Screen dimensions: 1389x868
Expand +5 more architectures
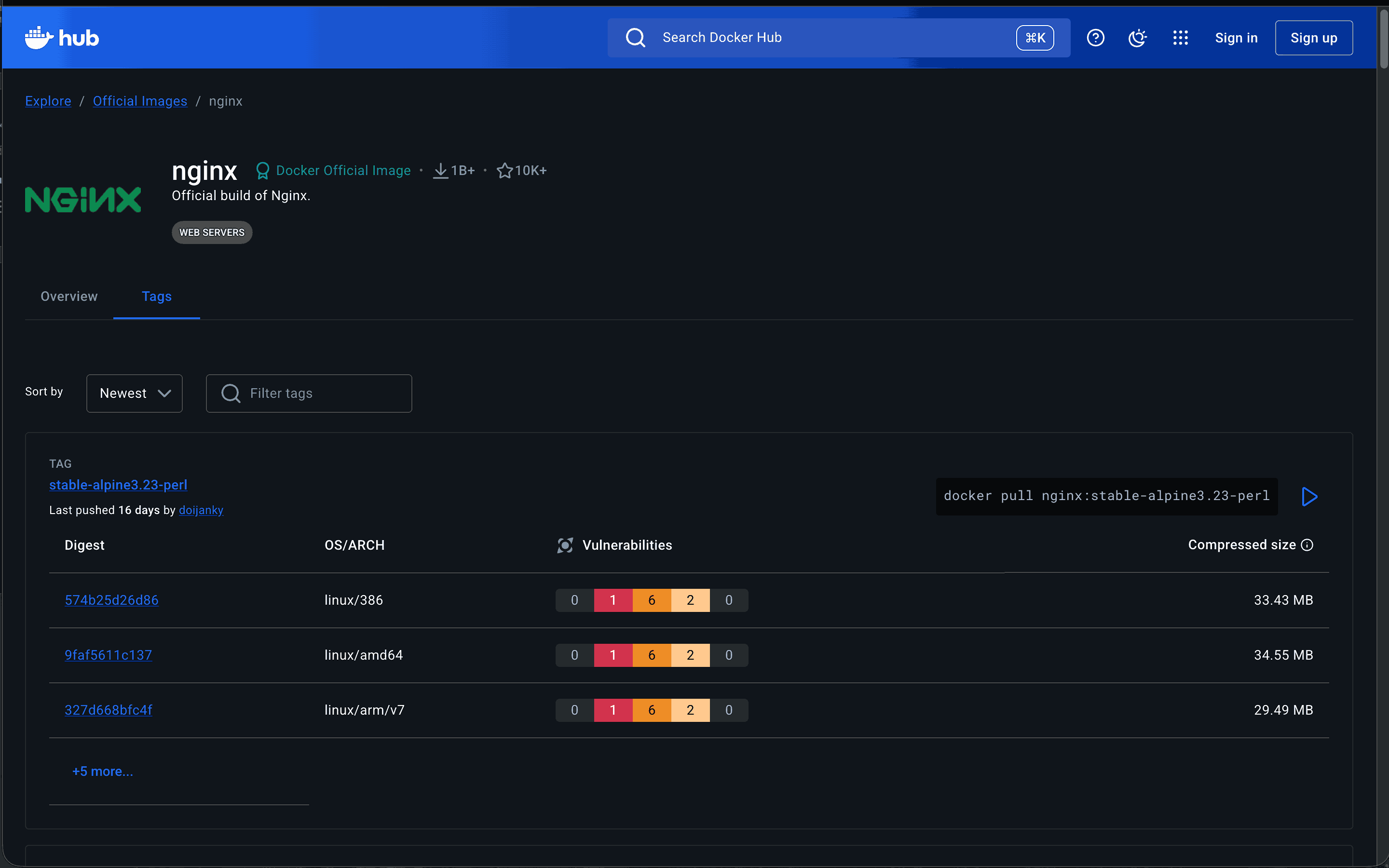pos(103,771)
